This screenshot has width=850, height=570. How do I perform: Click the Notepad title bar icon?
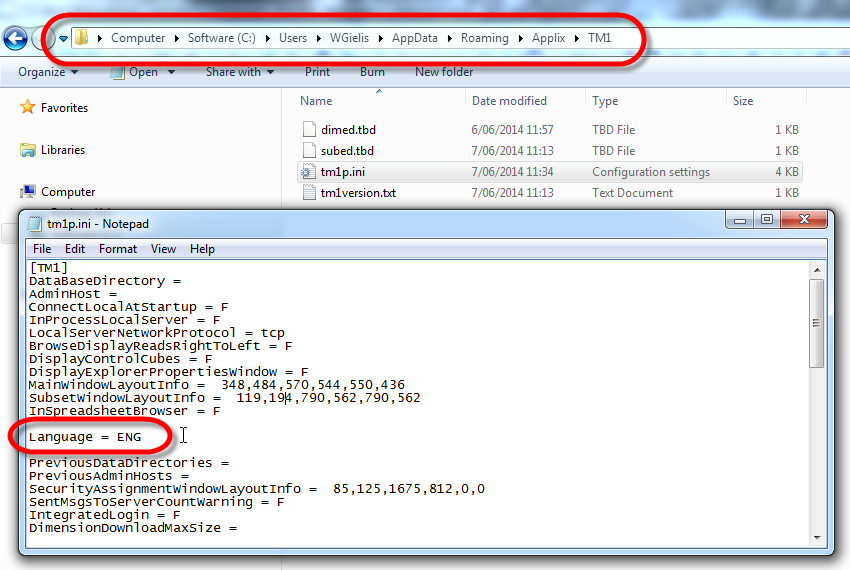point(35,224)
